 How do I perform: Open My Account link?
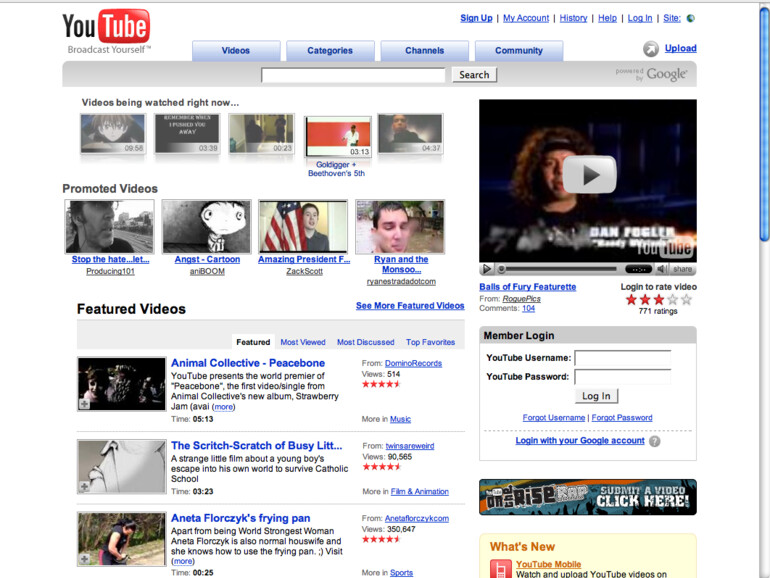(526, 18)
